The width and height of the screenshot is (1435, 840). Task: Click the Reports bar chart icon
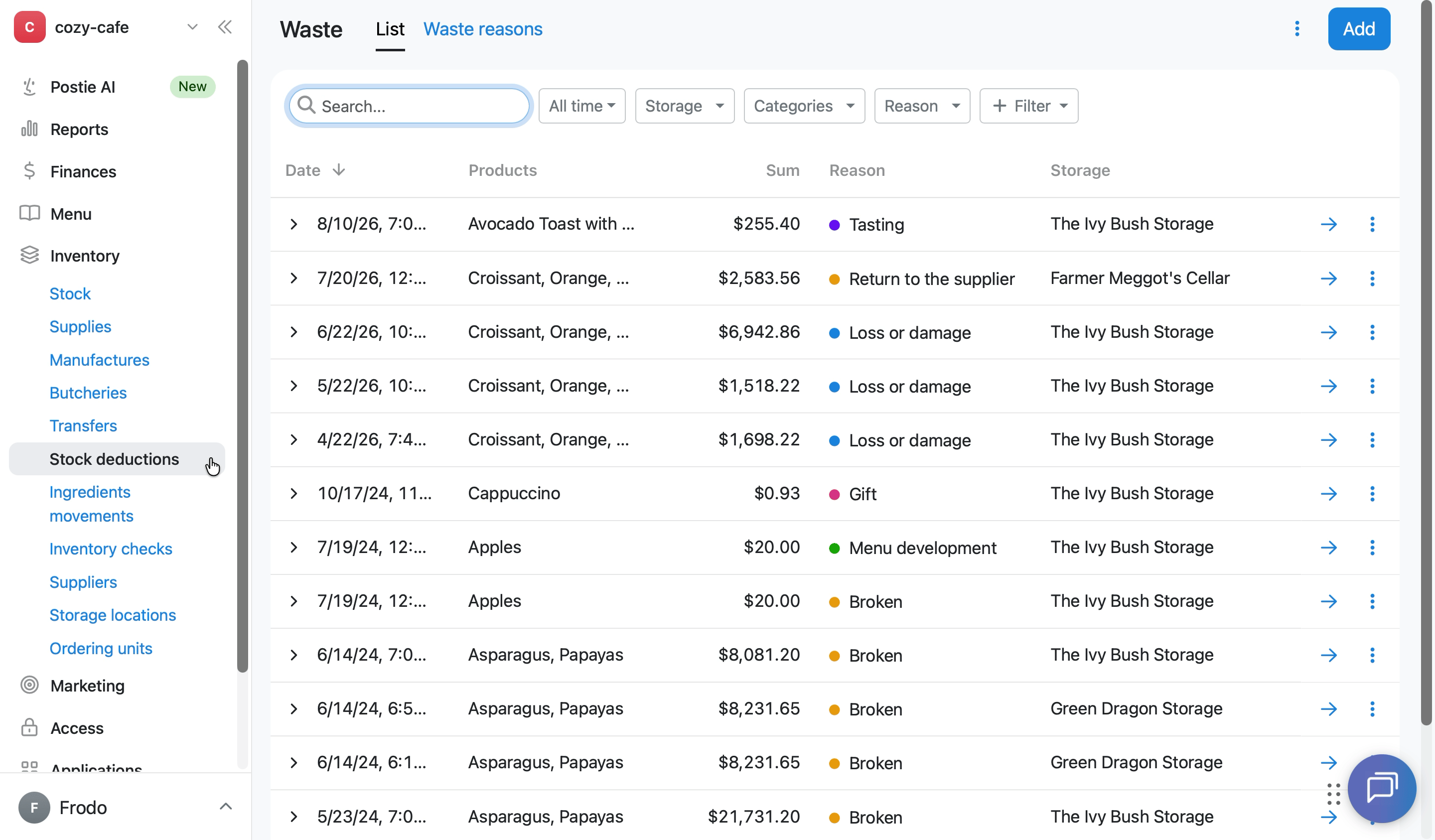click(29, 129)
